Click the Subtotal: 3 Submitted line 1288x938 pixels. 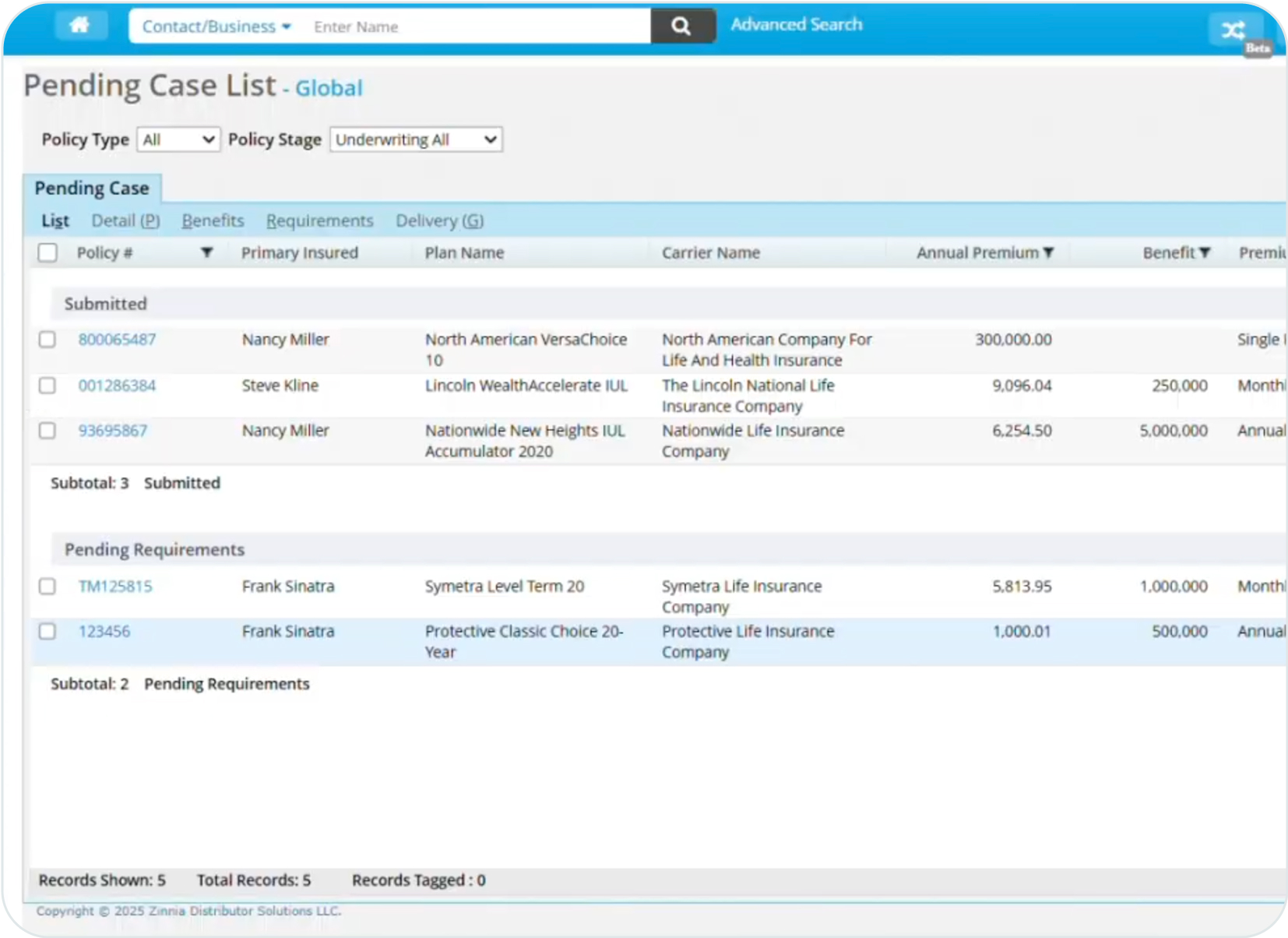coord(135,483)
